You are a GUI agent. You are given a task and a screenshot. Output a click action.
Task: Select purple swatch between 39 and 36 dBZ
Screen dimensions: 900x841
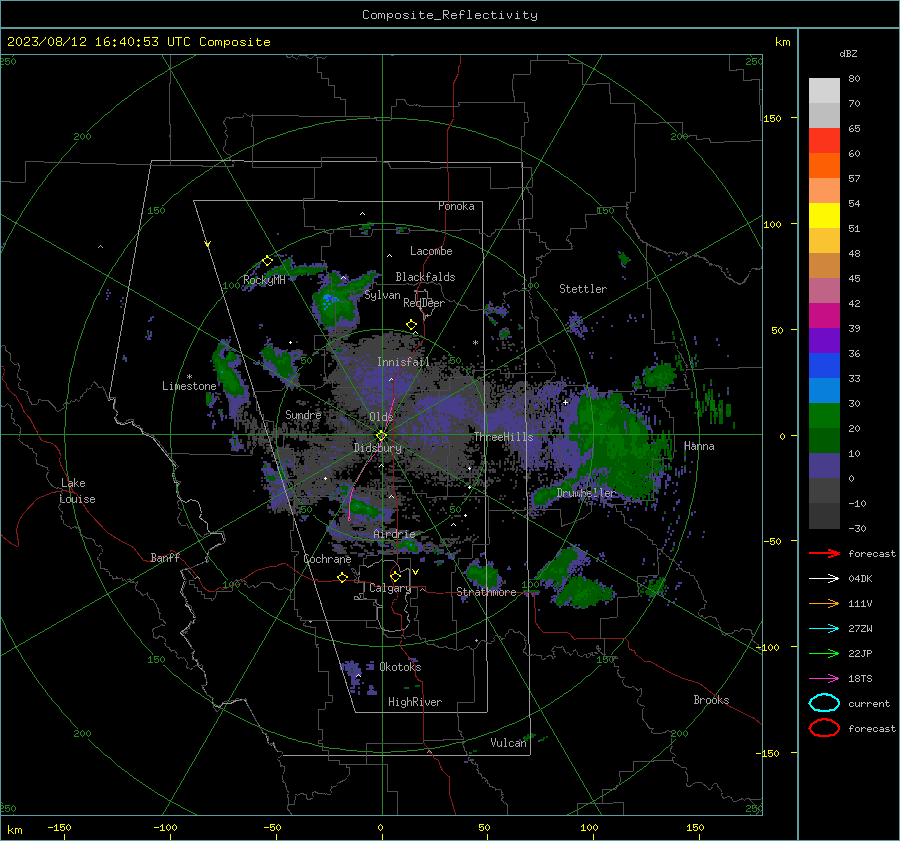tap(824, 341)
